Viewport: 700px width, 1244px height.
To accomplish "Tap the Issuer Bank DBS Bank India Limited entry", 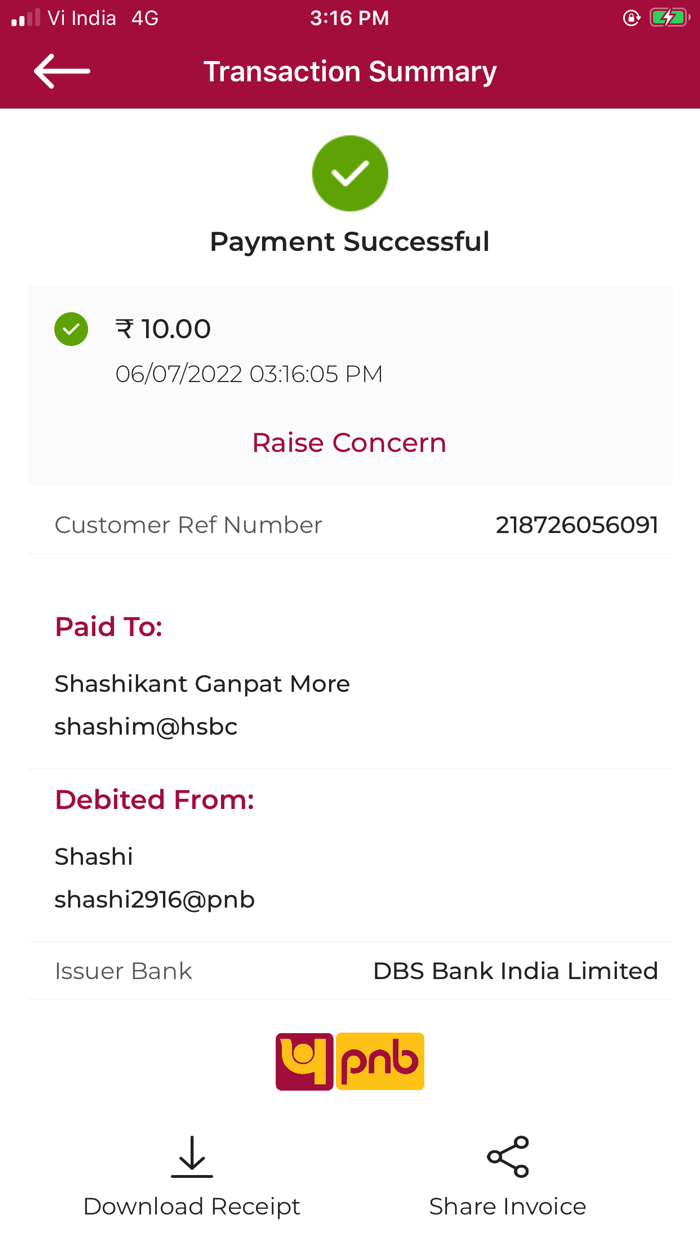I will click(x=515, y=970).
